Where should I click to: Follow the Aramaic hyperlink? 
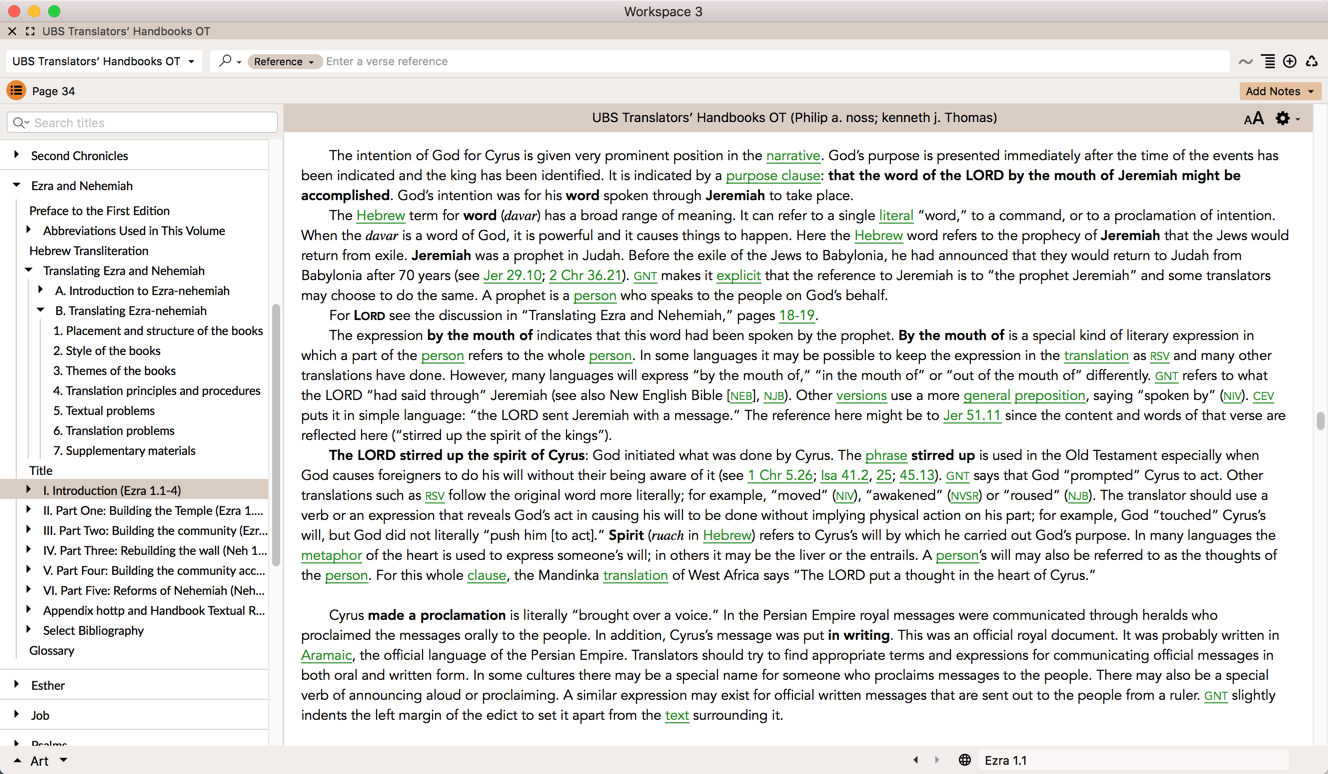(x=327, y=656)
